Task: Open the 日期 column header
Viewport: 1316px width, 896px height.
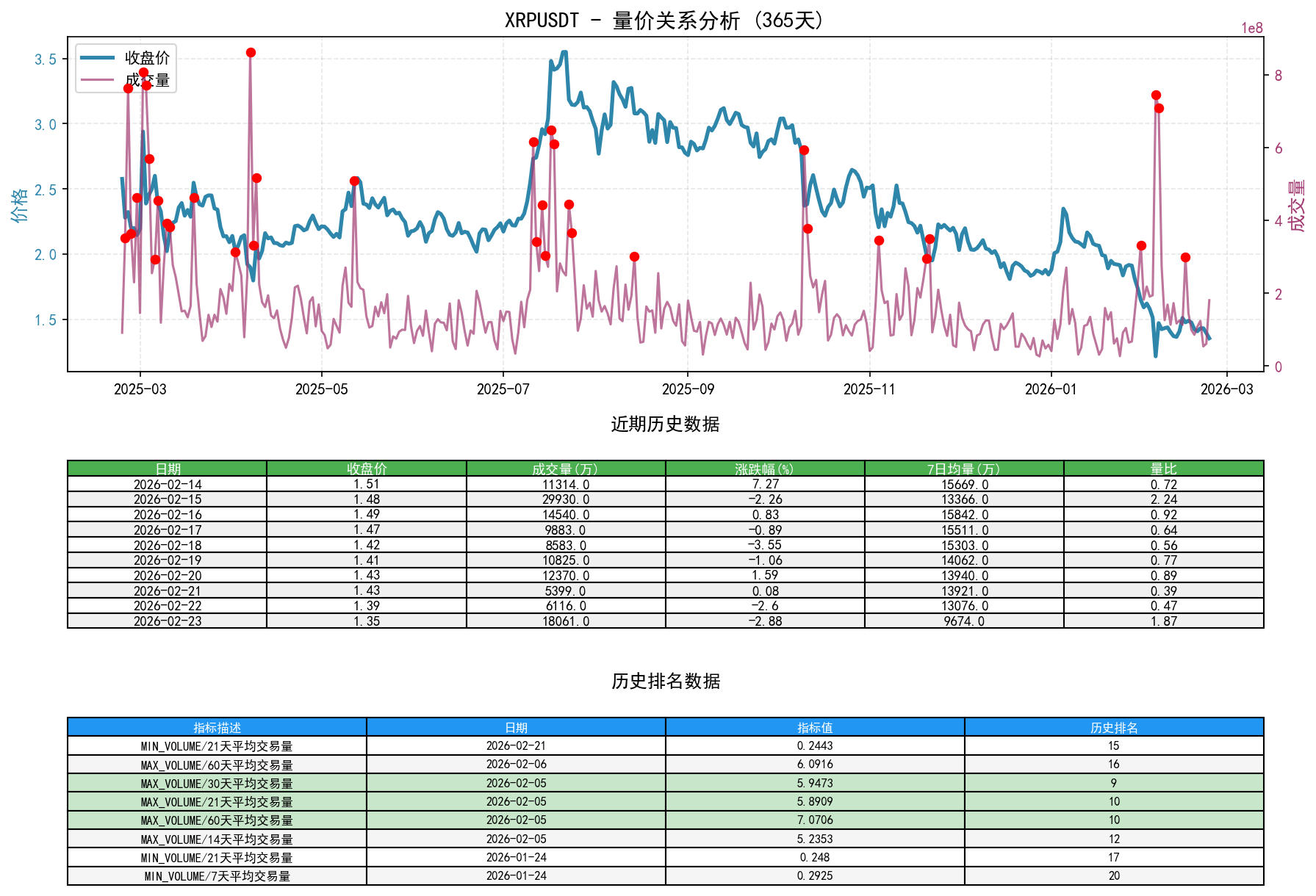Action: (168, 466)
